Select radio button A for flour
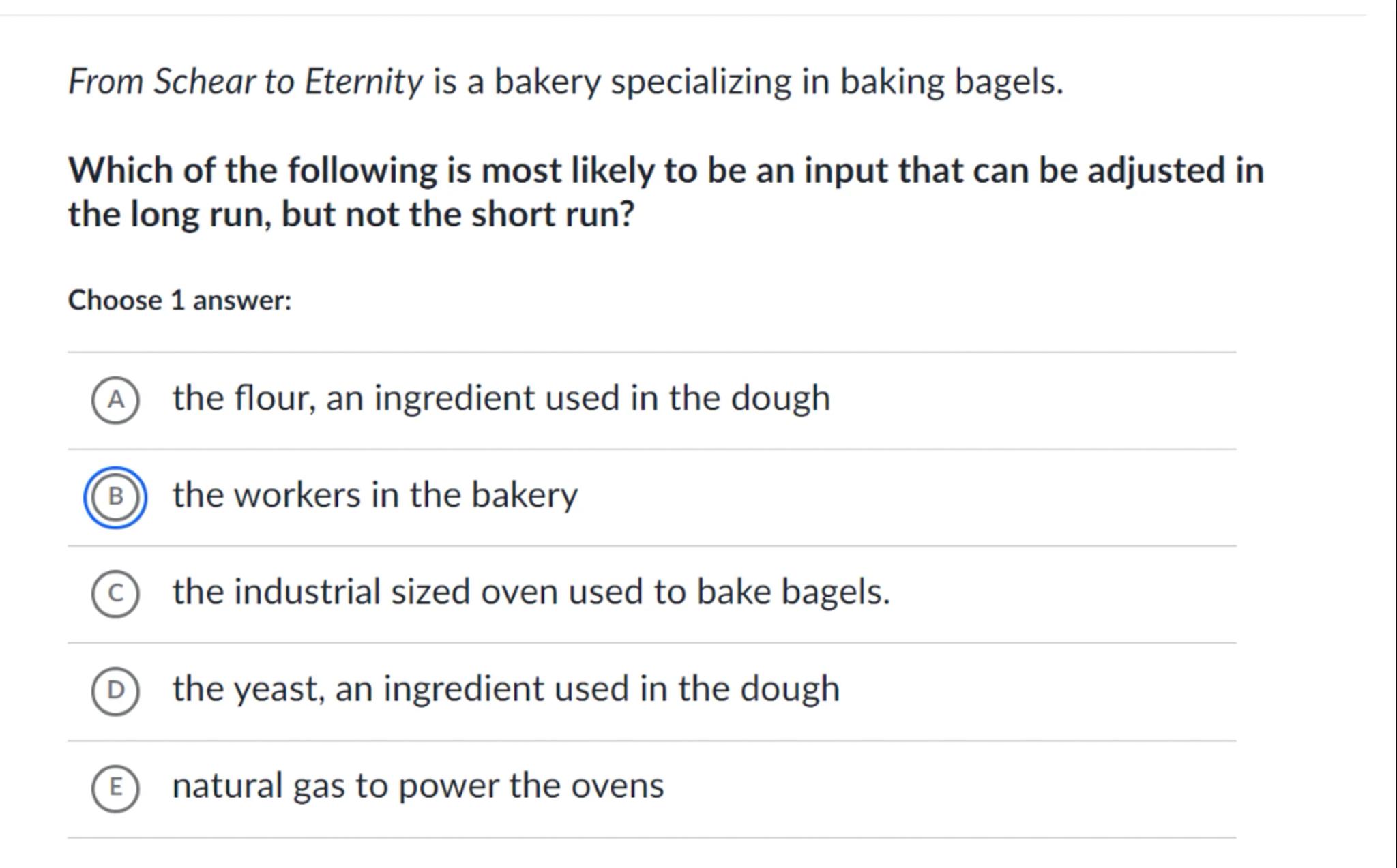Screen dimensions: 1397x868 (115, 400)
